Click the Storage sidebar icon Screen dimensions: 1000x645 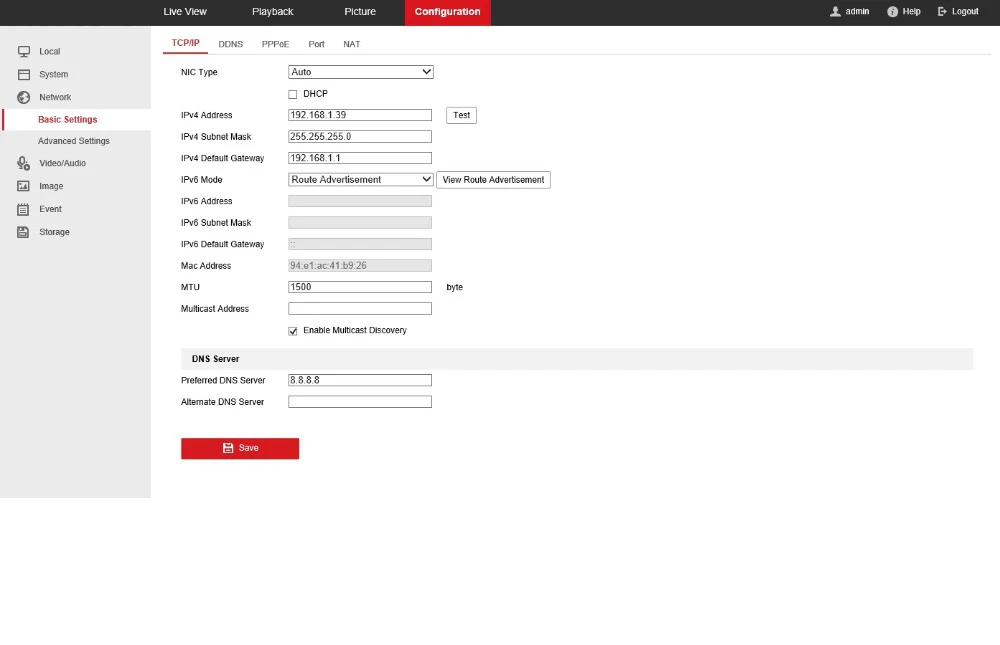tap(21, 232)
